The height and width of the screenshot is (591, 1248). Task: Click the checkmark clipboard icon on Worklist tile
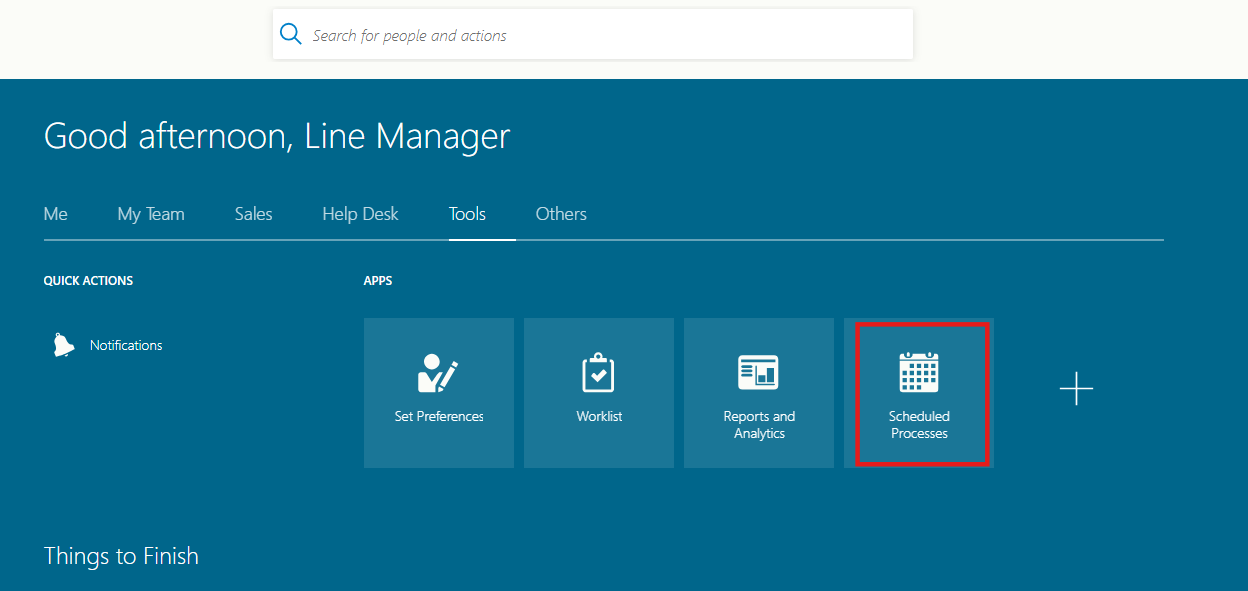pyautogui.click(x=598, y=371)
